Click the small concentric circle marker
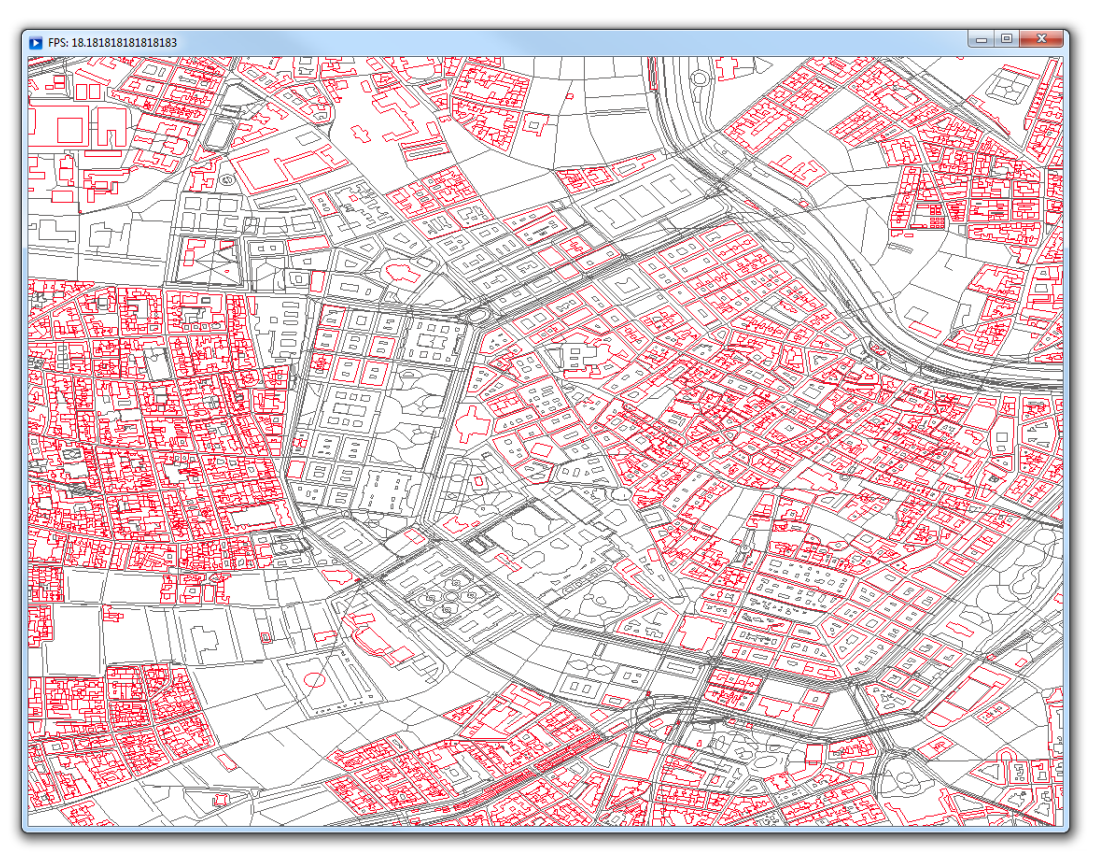Viewport: 1100px width, 862px height. click(227, 180)
